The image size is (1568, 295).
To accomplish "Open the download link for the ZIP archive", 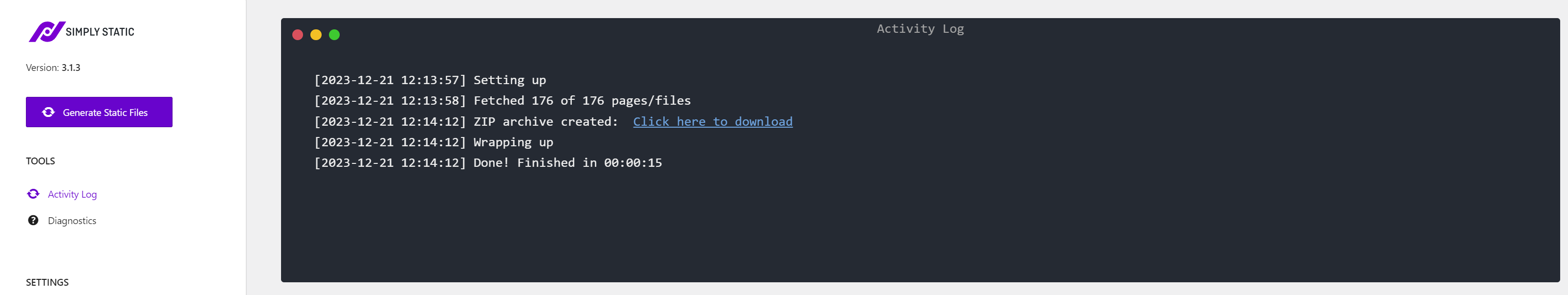I will pos(712,121).
